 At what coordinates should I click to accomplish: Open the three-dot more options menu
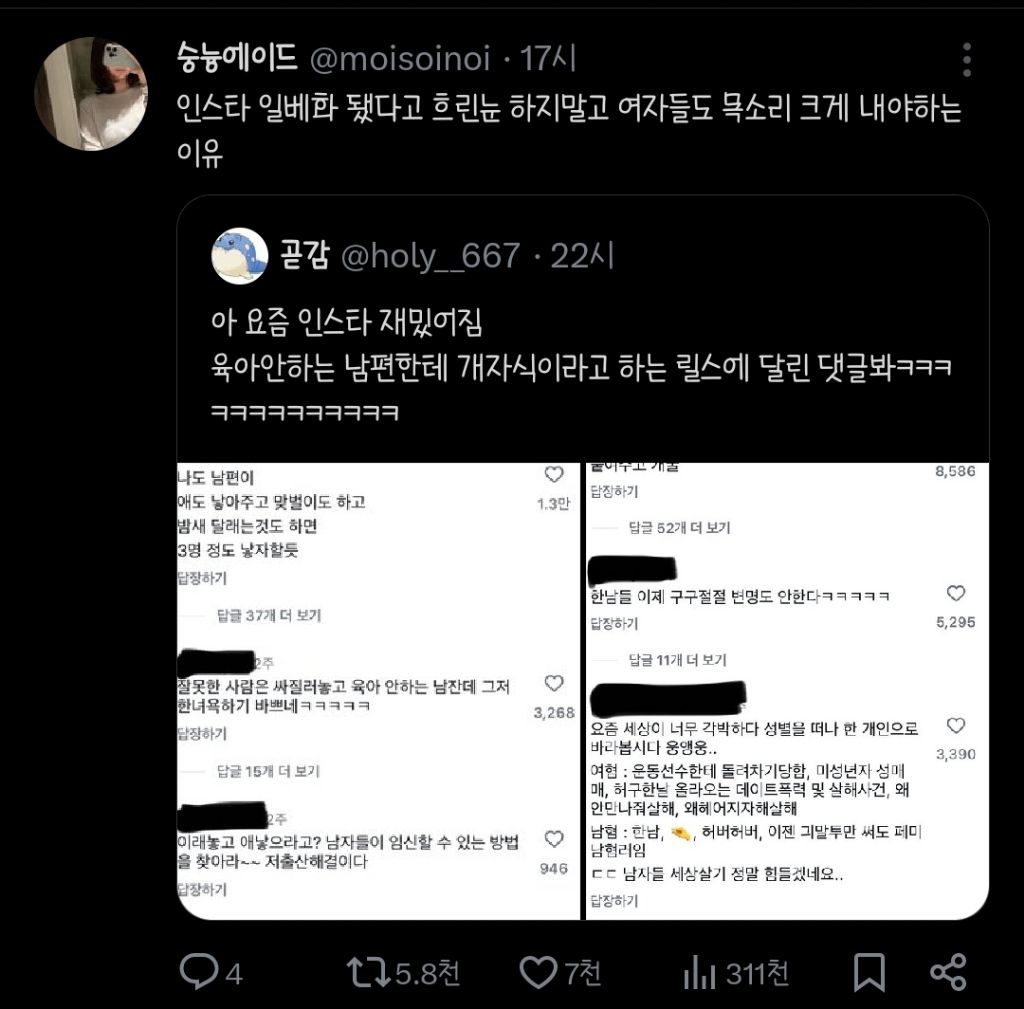pyautogui.click(x=967, y=60)
